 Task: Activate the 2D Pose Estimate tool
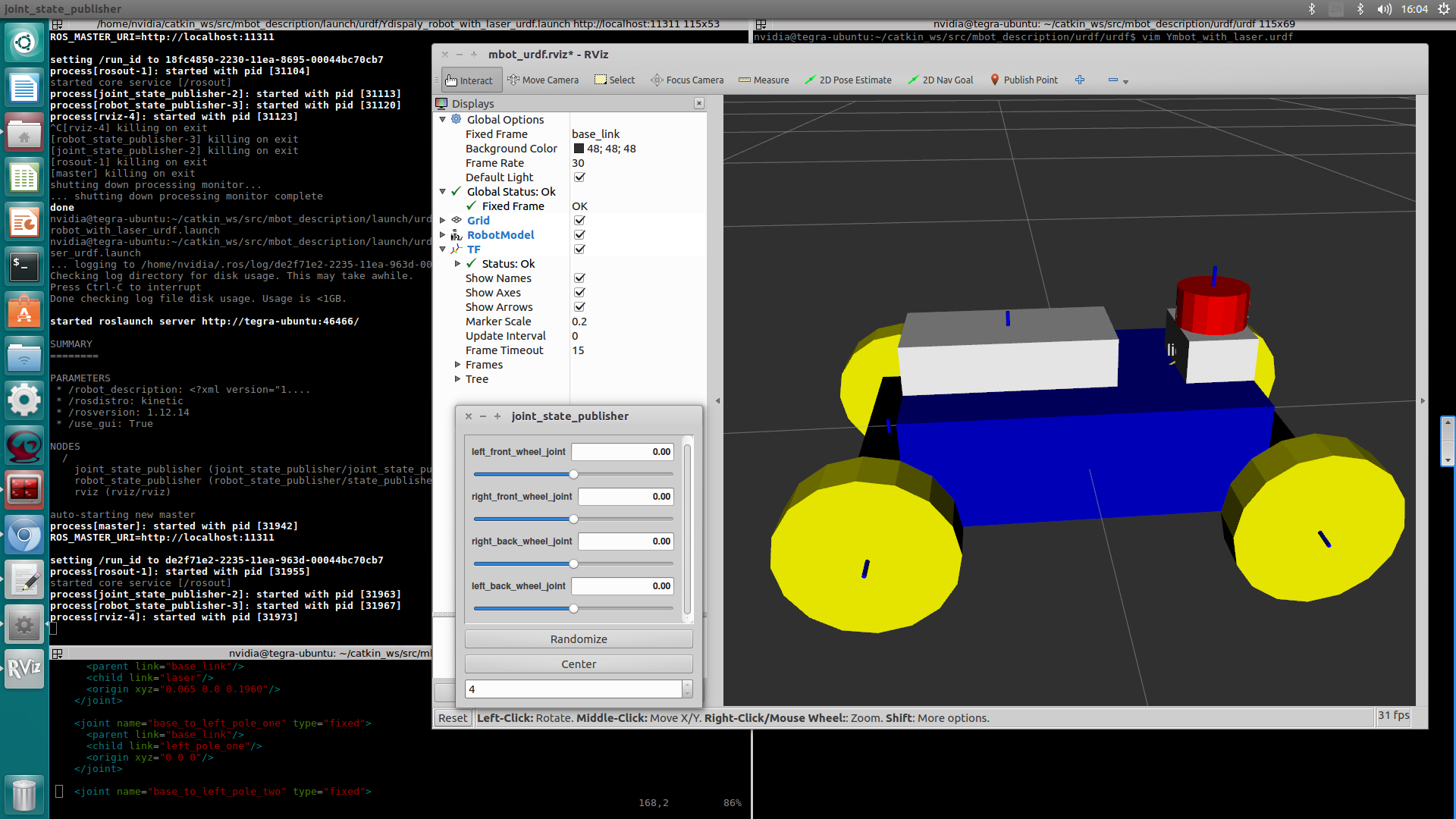click(848, 80)
